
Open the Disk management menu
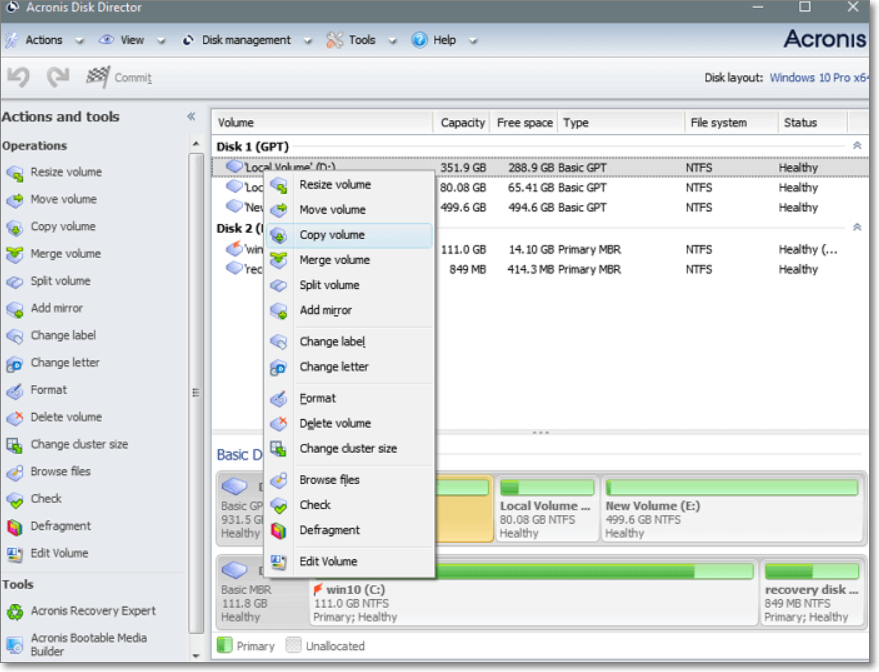pos(248,40)
